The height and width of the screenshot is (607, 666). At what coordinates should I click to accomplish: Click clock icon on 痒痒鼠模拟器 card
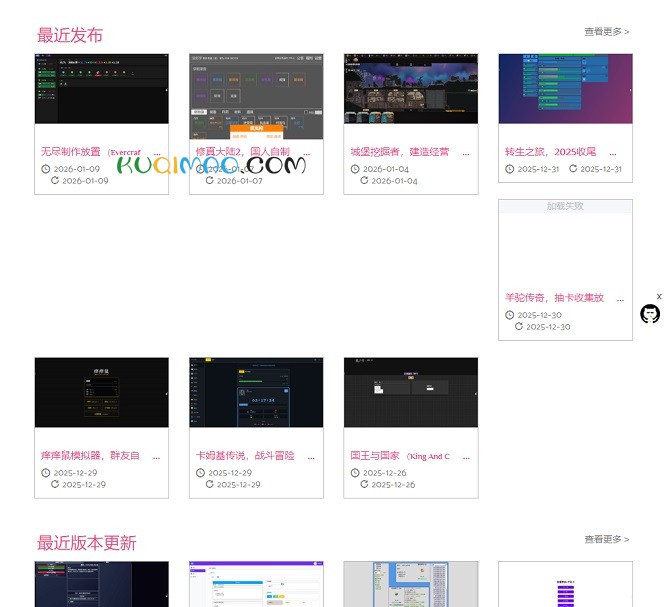pyautogui.click(x=45, y=473)
